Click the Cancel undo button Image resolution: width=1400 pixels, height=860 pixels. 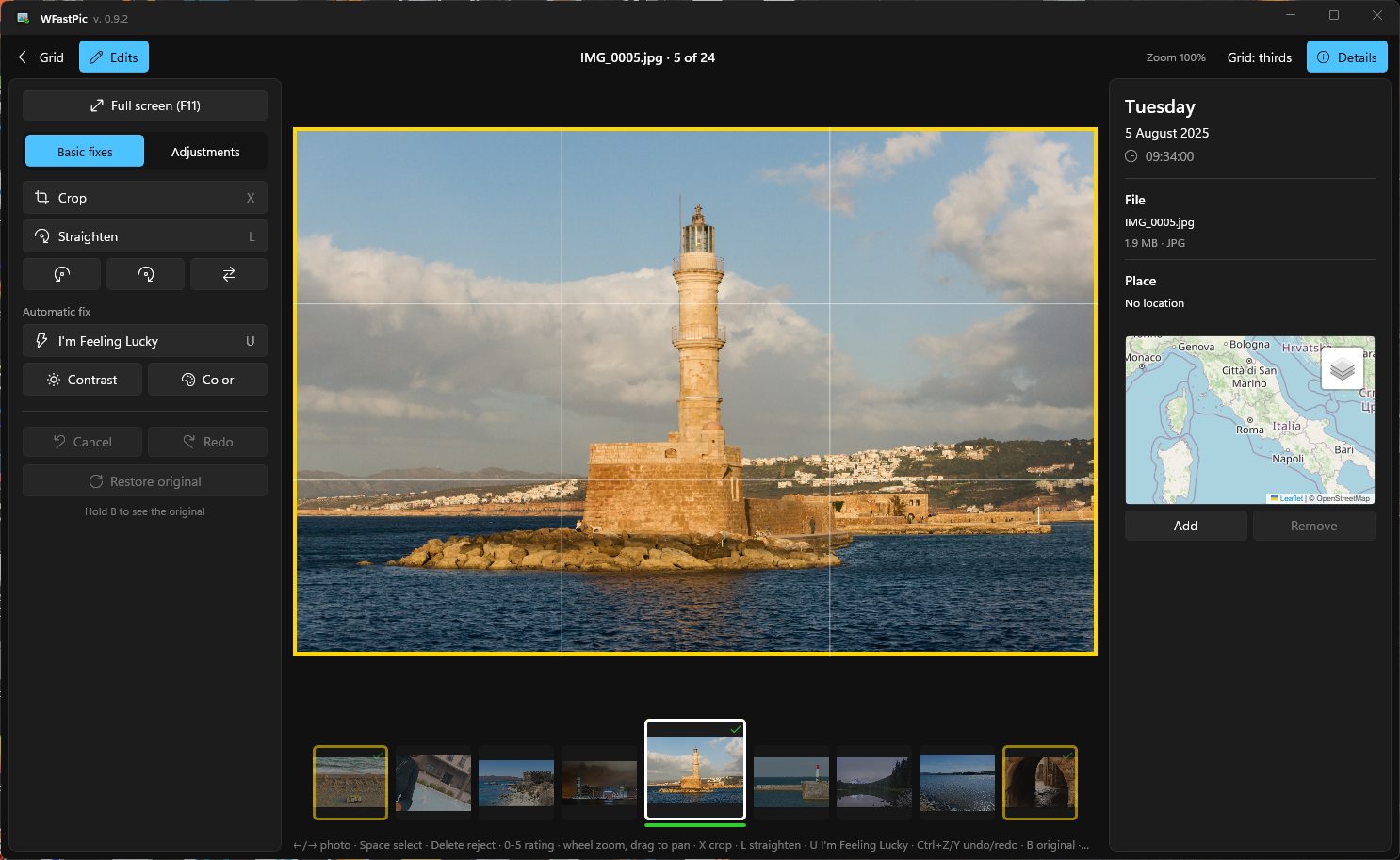coord(82,442)
